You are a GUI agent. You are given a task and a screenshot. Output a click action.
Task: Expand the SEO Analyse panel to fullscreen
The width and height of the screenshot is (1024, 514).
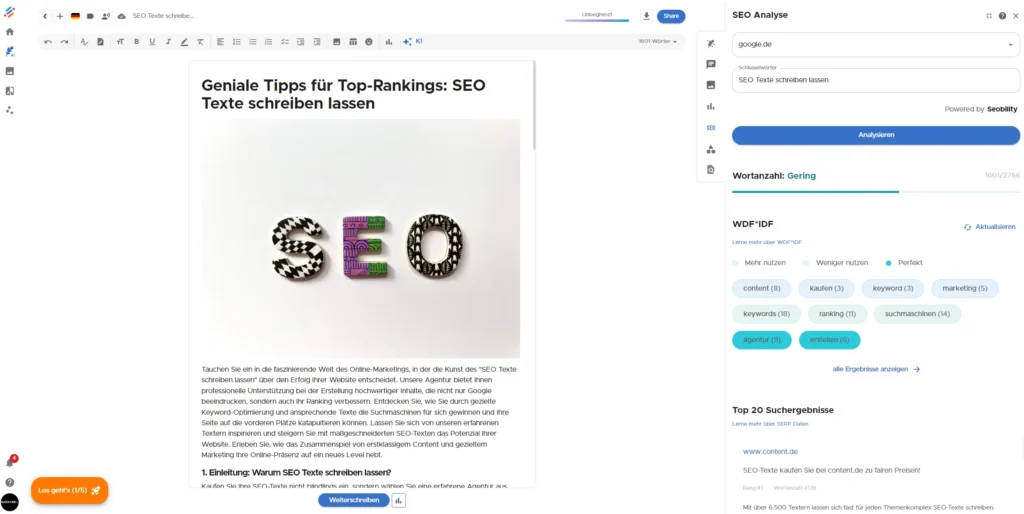tap(989, 16)
